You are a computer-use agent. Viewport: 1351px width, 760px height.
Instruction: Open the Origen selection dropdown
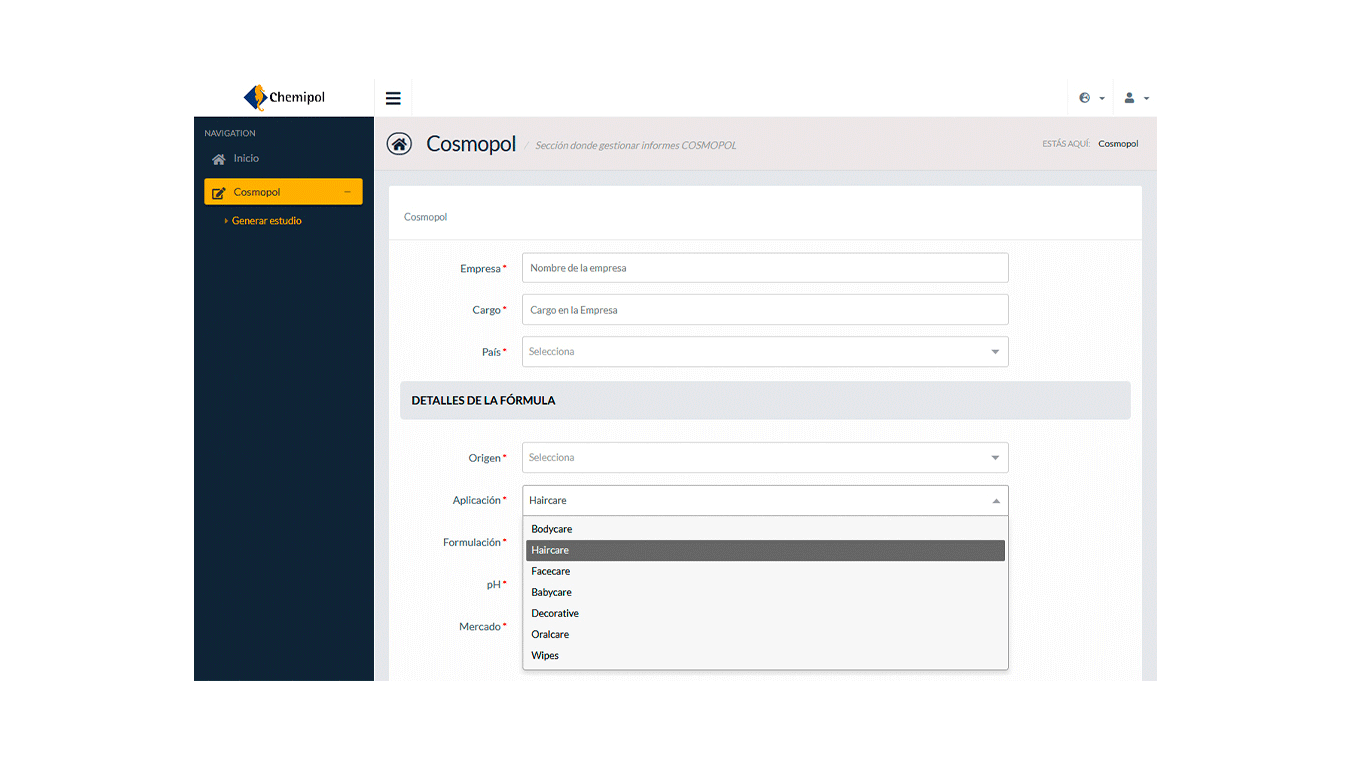764,457
